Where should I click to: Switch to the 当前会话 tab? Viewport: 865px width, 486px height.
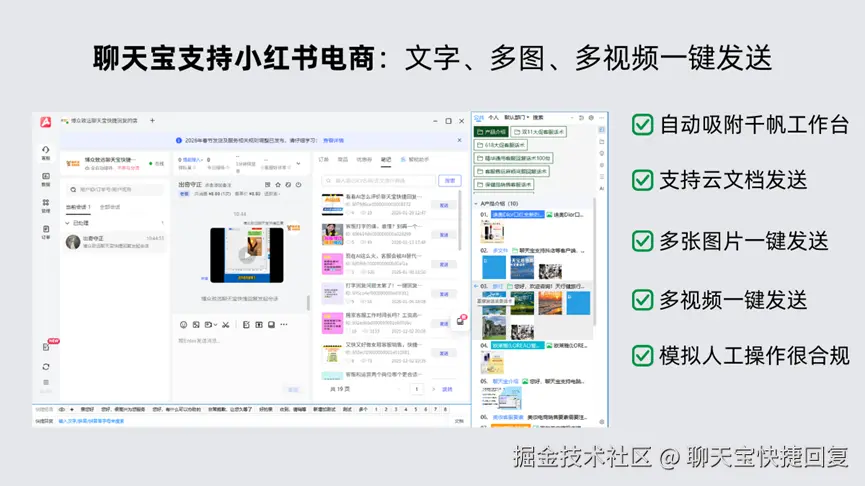tap(78, 207)
